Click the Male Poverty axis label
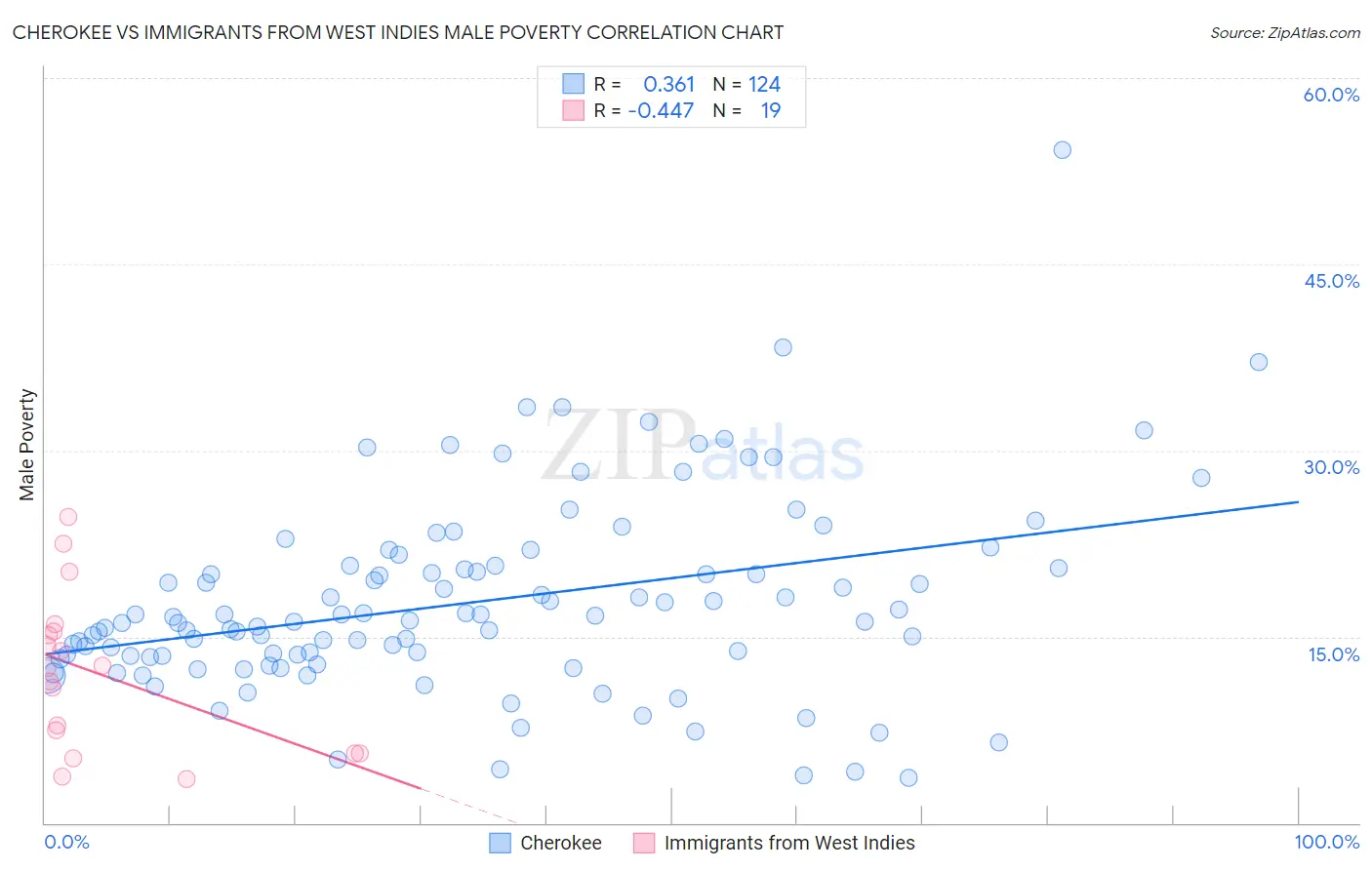Viewport: 1372px width, 870px height. tap(27, 445)
